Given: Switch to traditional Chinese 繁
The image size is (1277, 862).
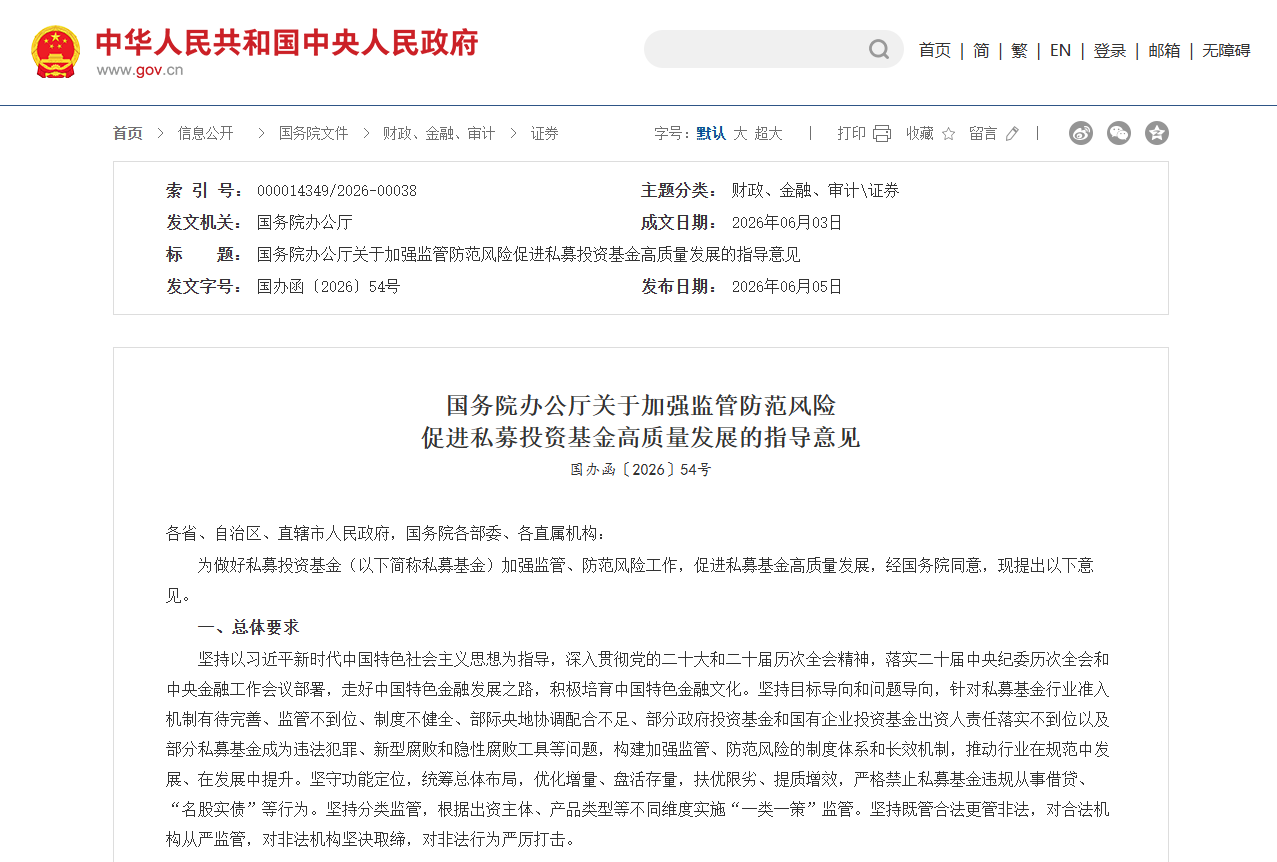Looking at the screenshot, I should click(1019, 50).
